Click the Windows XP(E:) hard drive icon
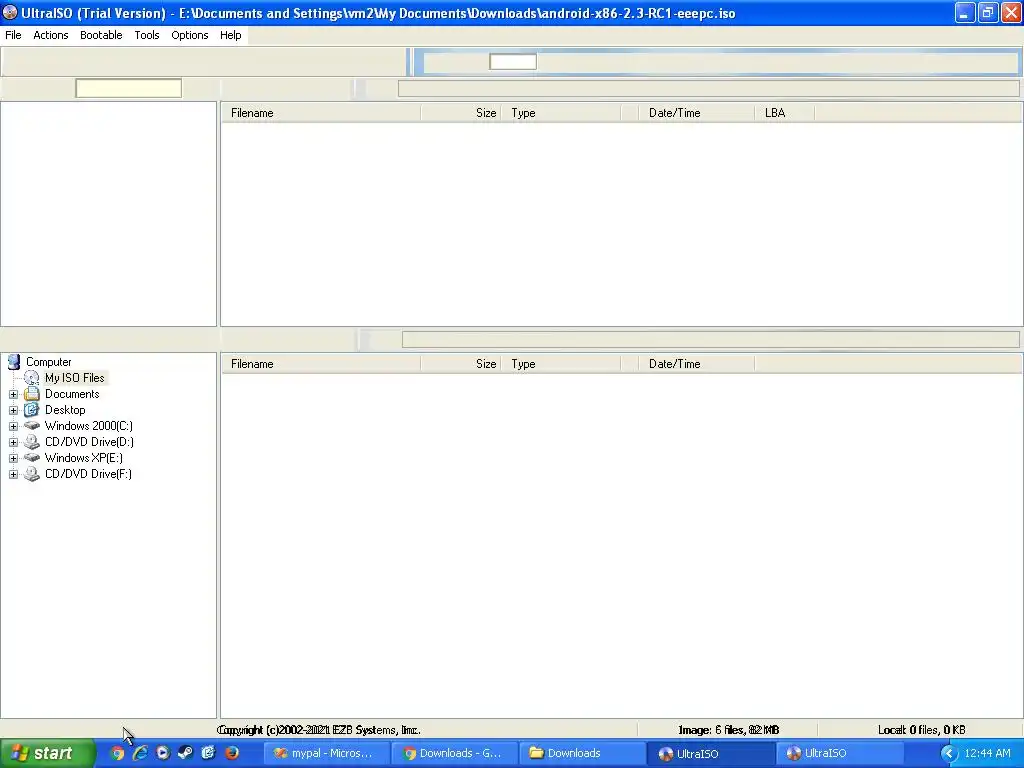 tap(31, 458)
